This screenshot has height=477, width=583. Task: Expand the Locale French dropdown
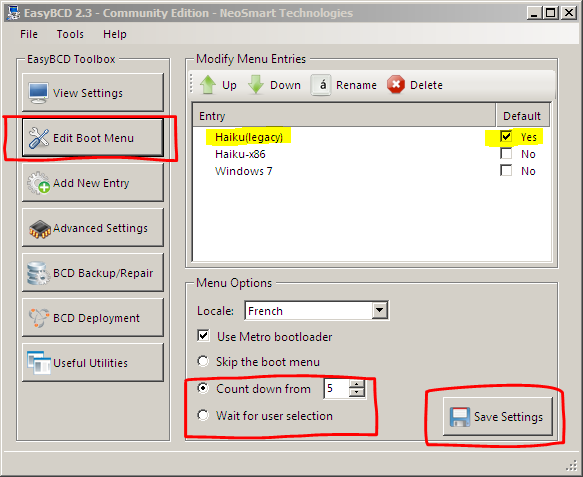pyautogui.click(x=380, y=310)
